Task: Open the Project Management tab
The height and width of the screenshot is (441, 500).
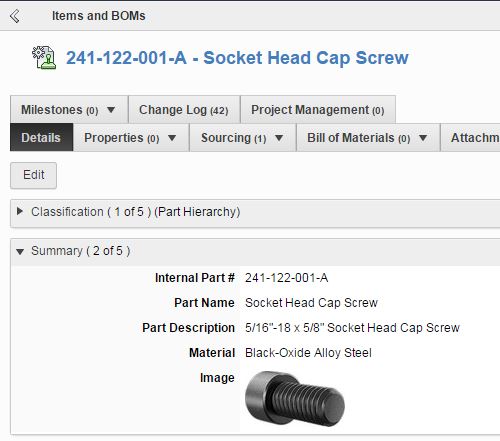Action: tap(318, 110)
